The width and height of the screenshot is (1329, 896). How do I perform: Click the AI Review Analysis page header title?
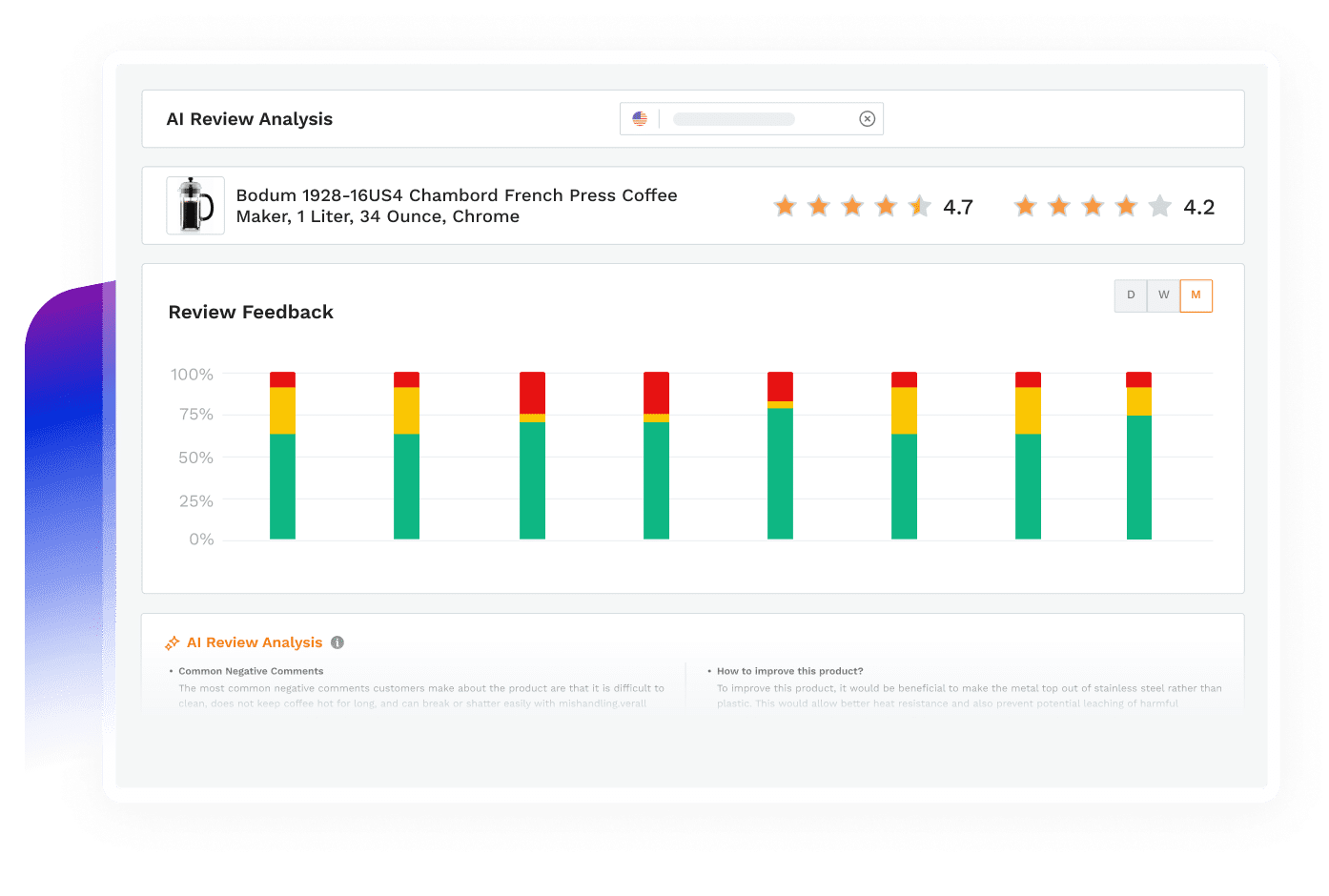(x=250, y=119)
